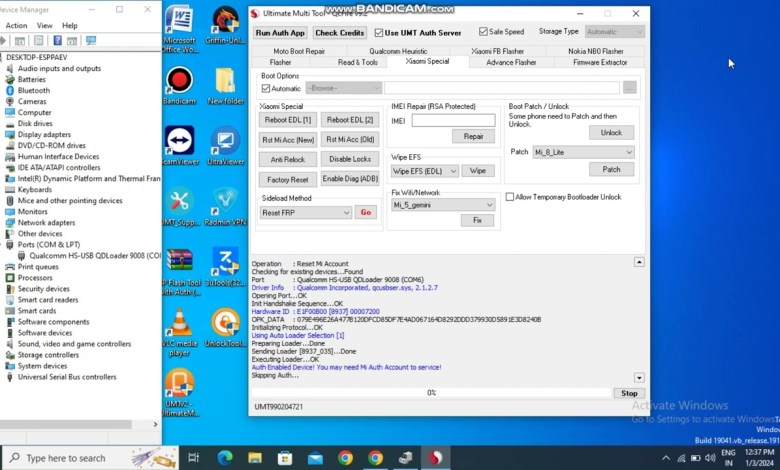Toggle the Use UMT Auth Server checkbox
780x470 pixels.
click(x=379, y=32)
